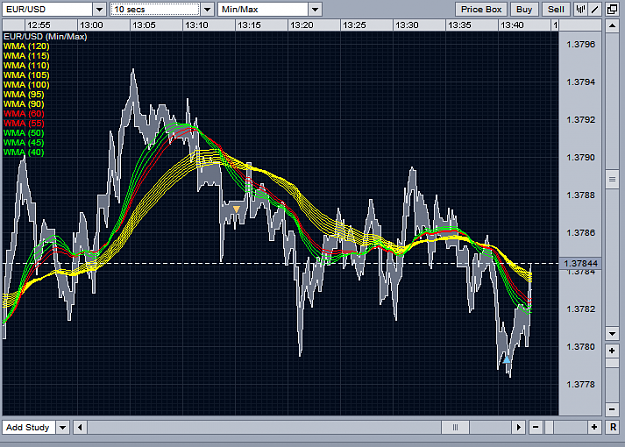Open the Add Study dropdown arrow
The width and height of the screenshot is (625, 447).
pos(63,427)
